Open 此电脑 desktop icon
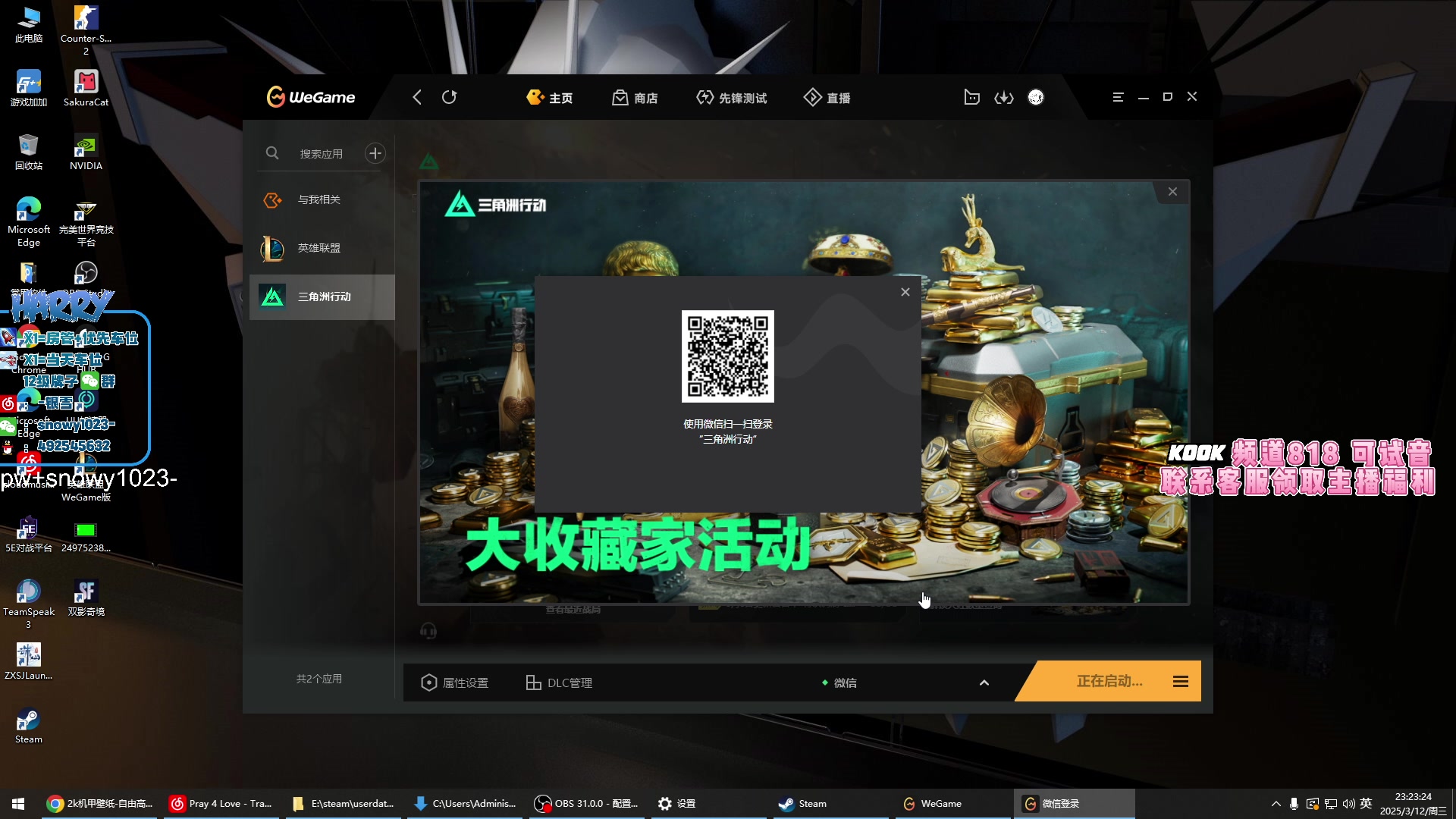The image size is (1456, 819). (x=29, y=25)
